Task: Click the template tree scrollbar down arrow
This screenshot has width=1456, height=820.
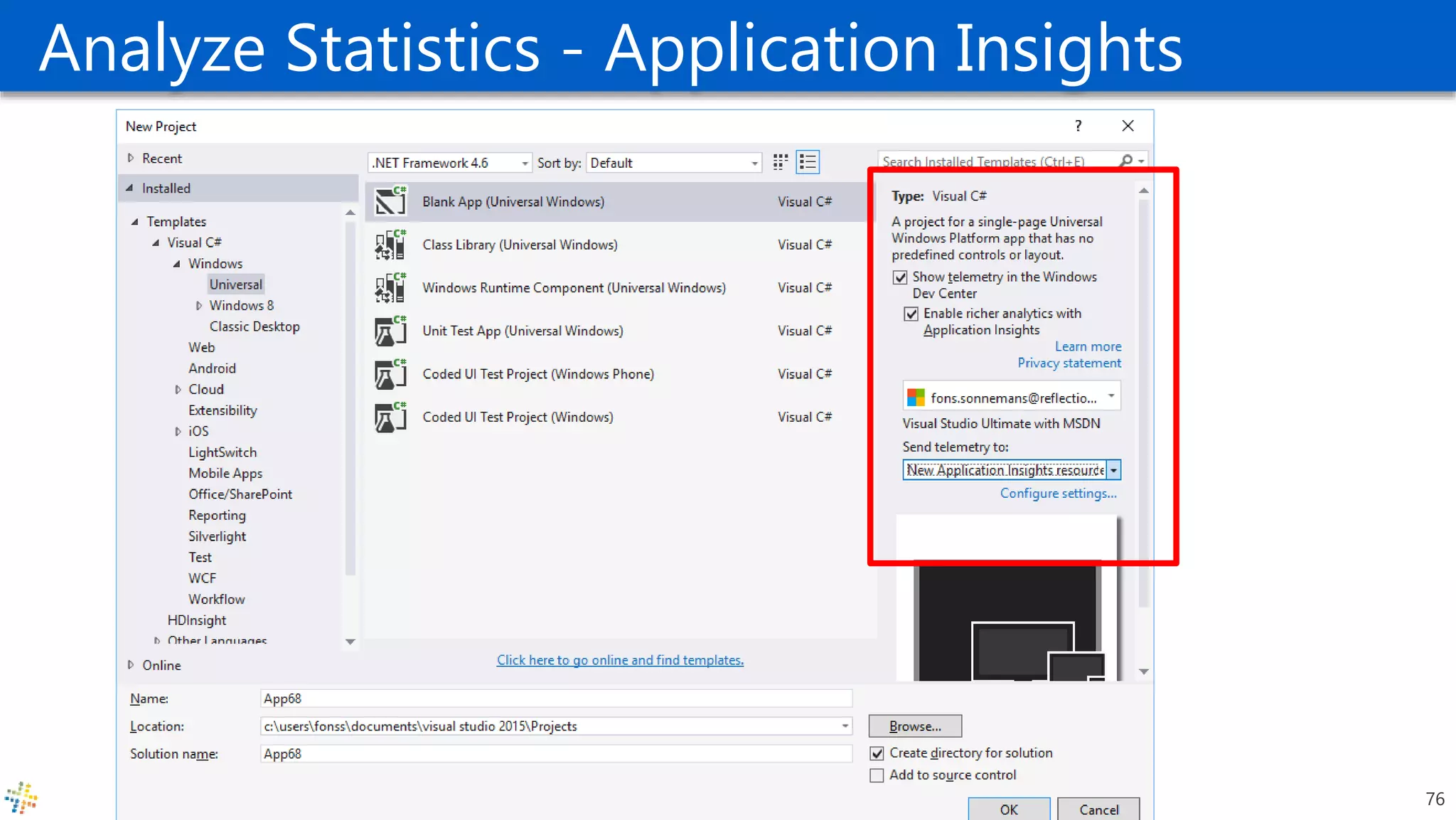Action: 350,641
